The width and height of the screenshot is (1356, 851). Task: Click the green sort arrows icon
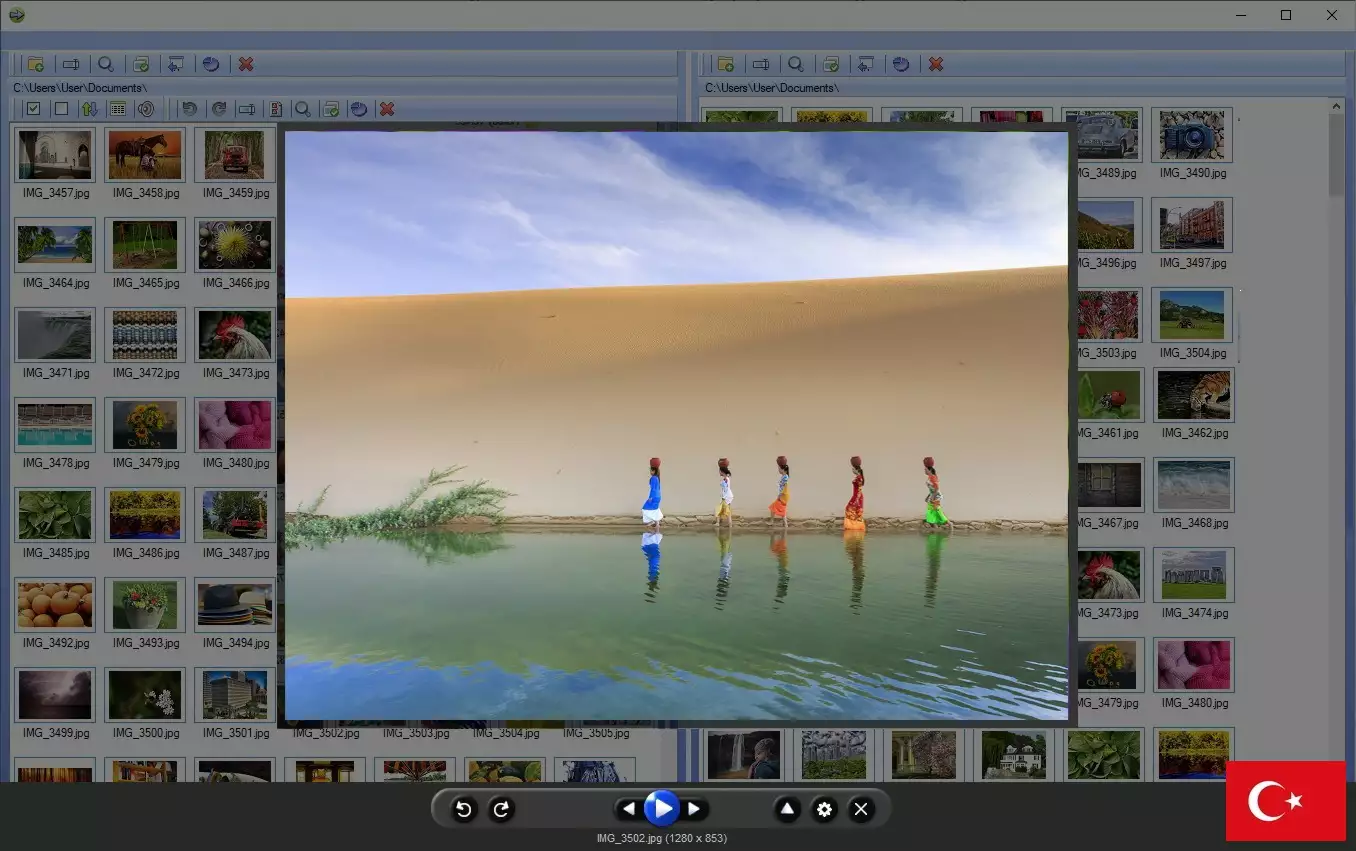point(89,108)
